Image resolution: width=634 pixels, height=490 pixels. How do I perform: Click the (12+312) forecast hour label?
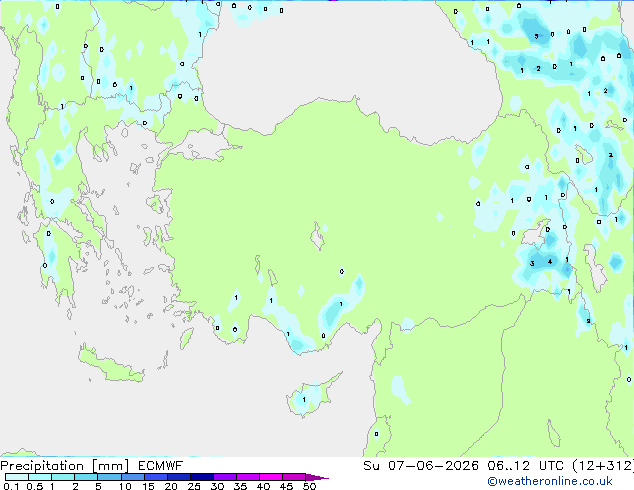click(x=603, y=466)
